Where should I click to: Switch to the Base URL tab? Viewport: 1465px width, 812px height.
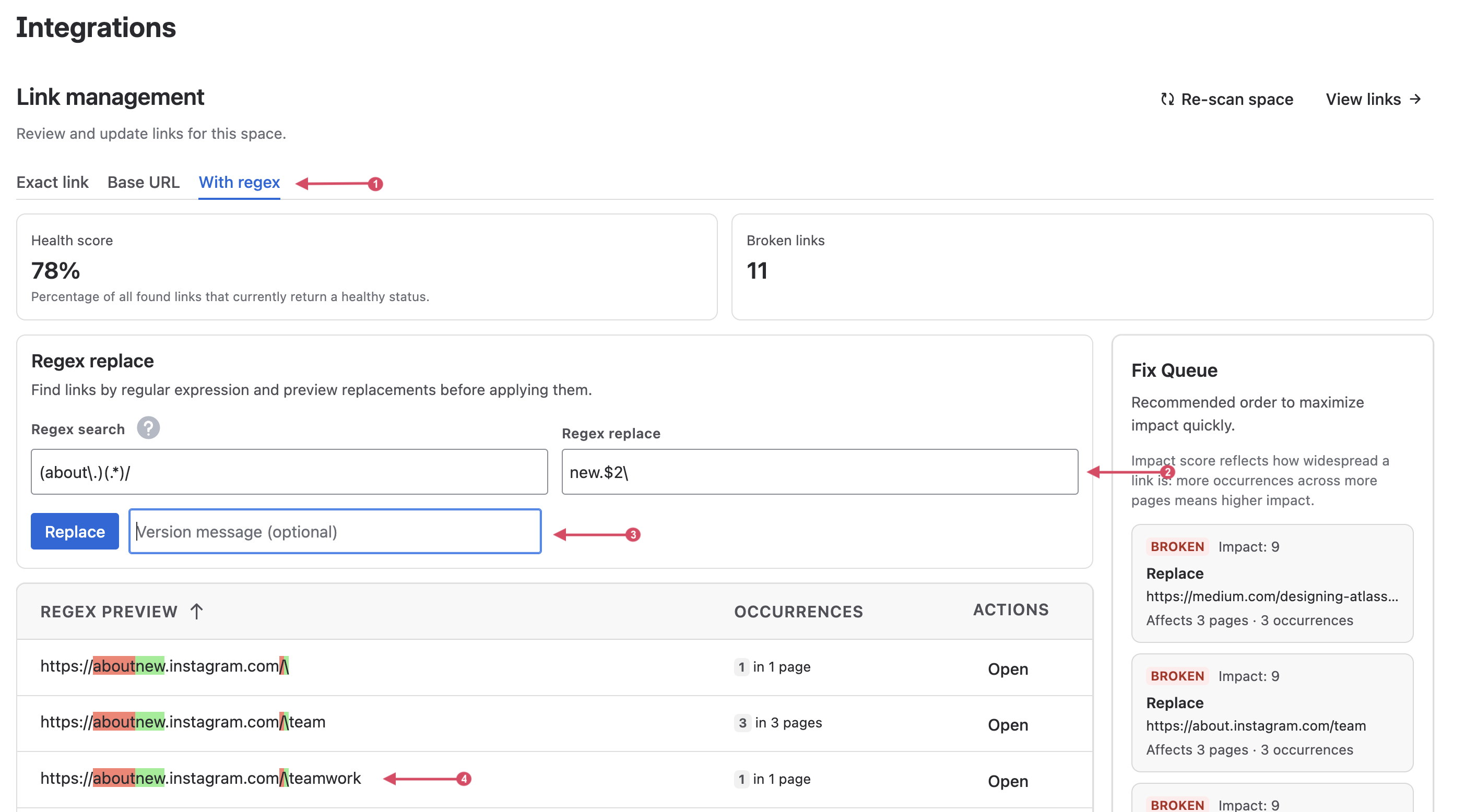[x=143, y=183]
